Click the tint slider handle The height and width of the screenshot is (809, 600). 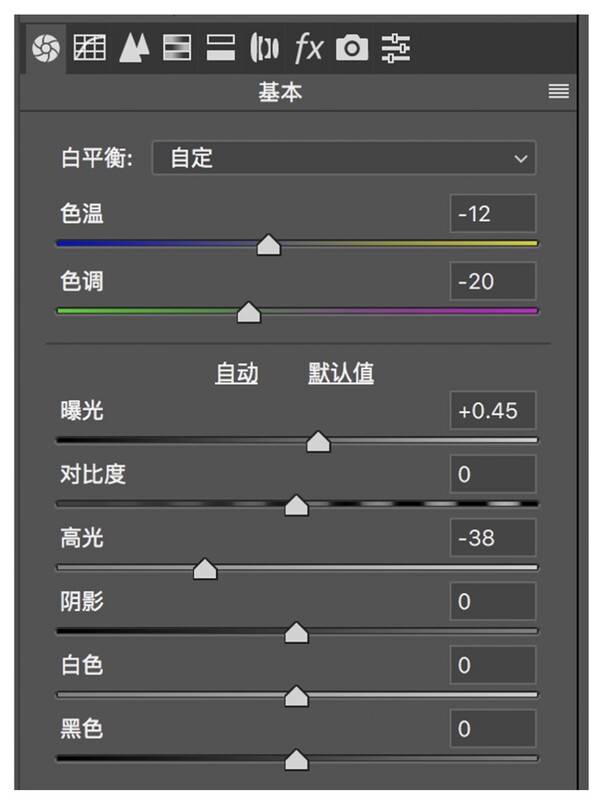(x=248, y=313)
